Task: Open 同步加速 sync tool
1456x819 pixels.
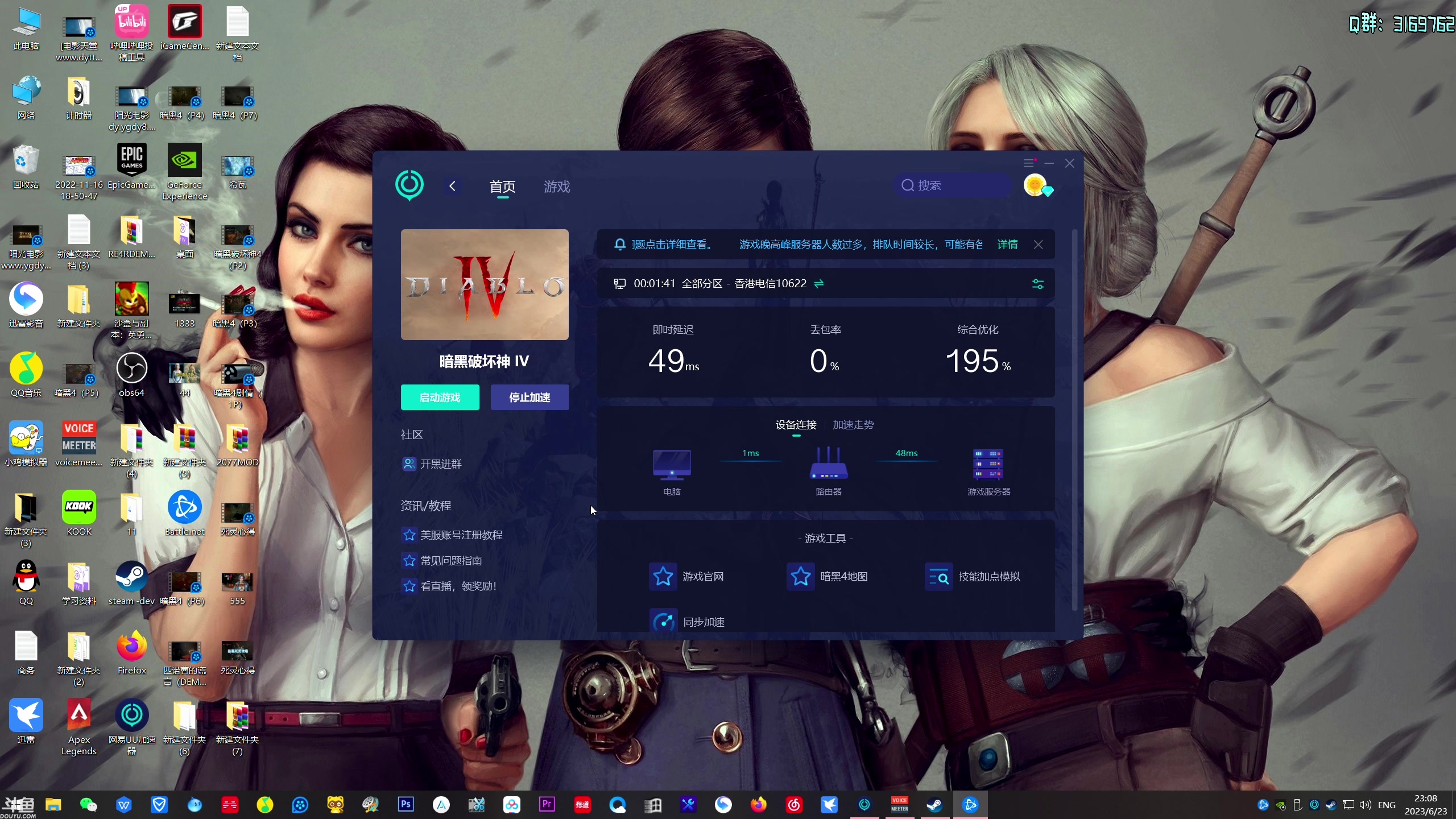Action: click(x=687, y=621)
